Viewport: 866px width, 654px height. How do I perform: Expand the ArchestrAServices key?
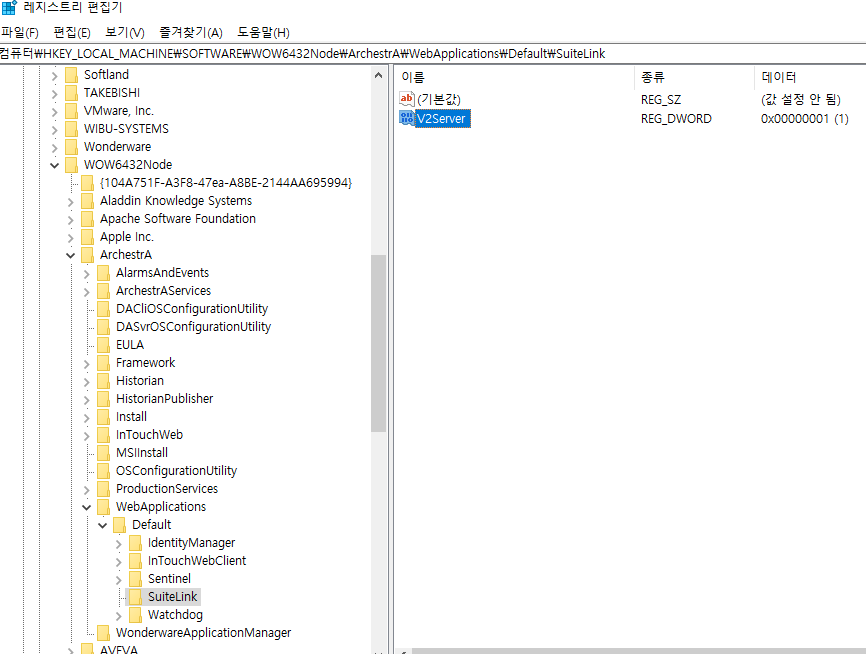(x=86, y=292)
